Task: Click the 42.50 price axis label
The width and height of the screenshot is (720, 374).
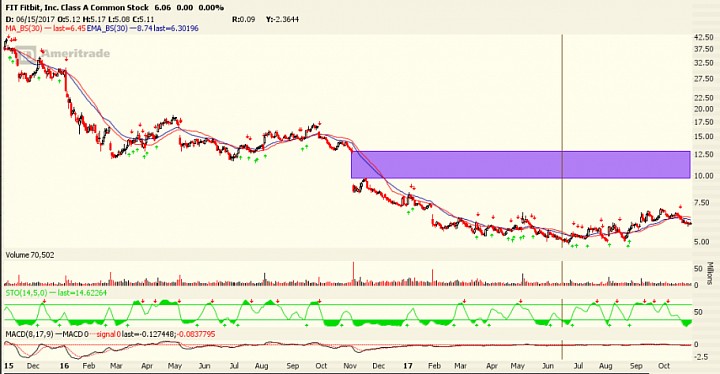Action: 704,38
